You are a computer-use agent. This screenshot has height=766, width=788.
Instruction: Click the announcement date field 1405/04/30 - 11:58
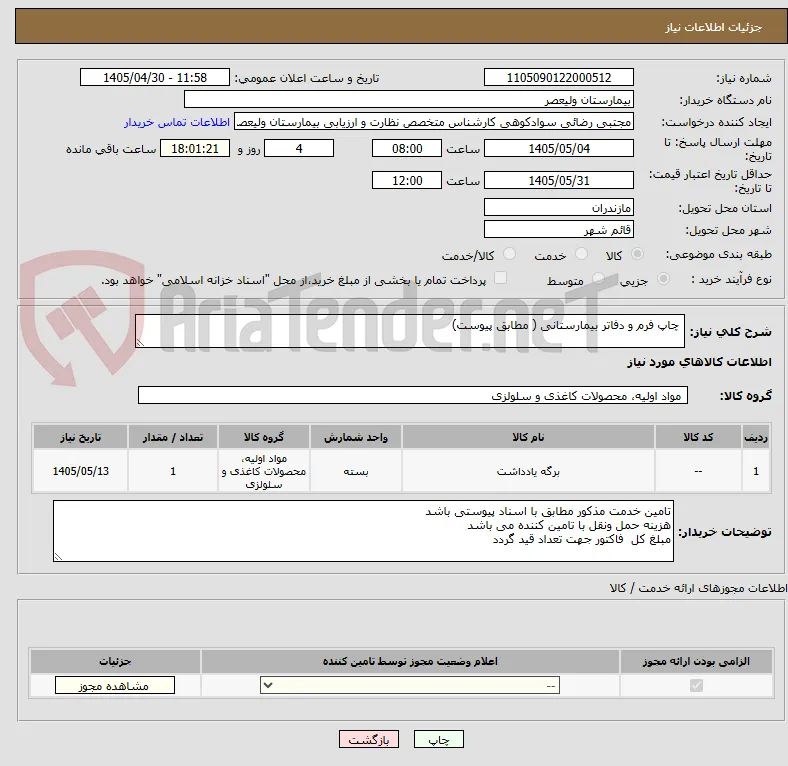point(155,77)
